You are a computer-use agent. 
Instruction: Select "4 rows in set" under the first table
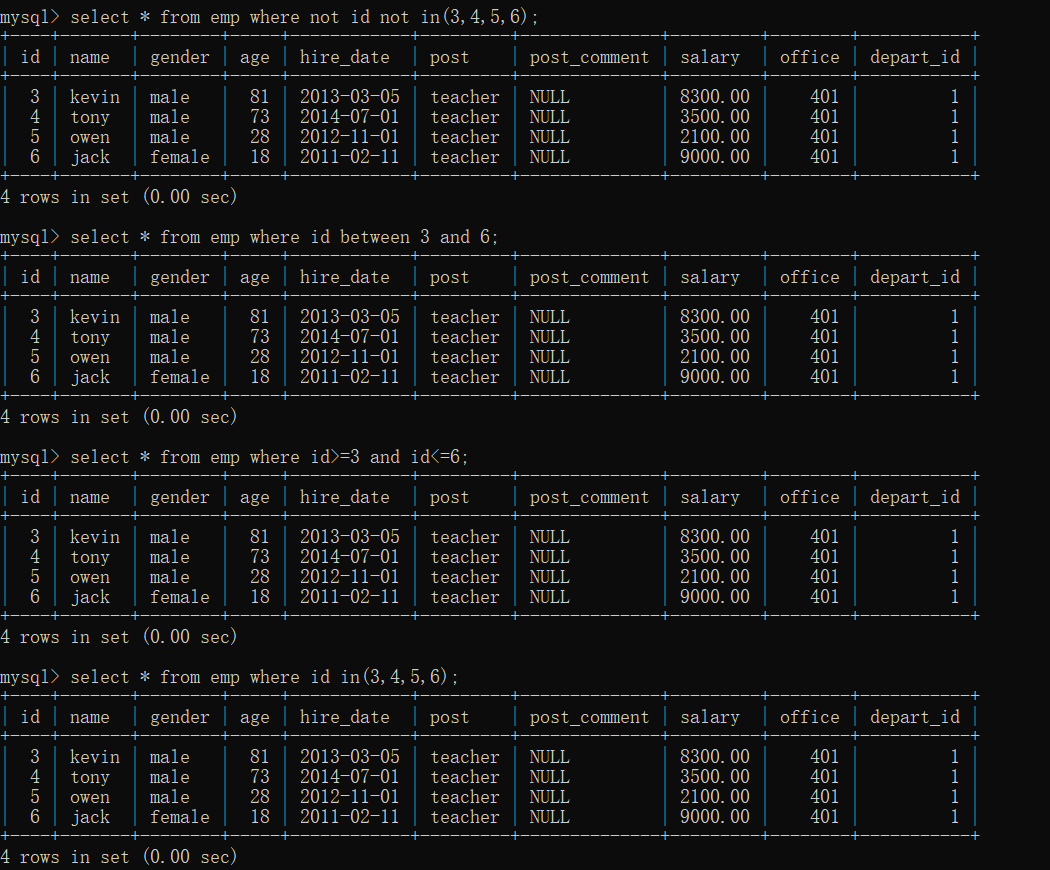click(65, 197)
